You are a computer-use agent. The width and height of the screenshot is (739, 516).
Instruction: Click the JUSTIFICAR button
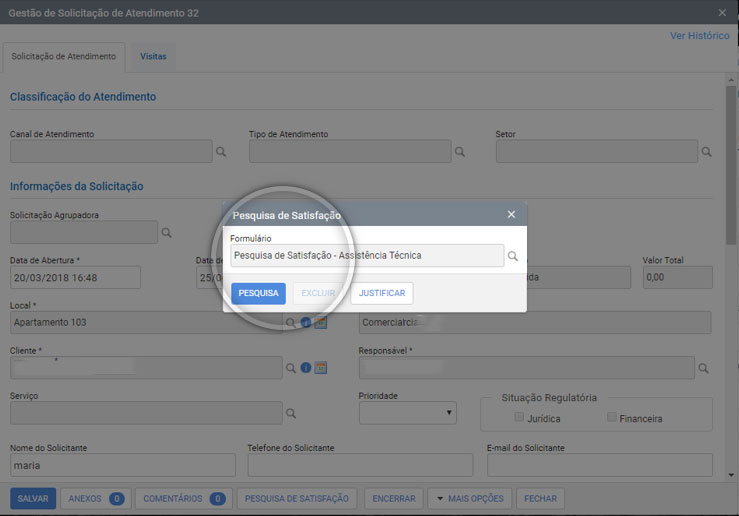point(382,294)
